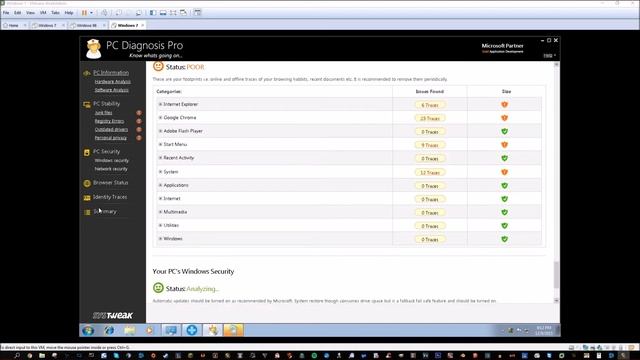Expand the Windows category row

[x=160, y=239]
